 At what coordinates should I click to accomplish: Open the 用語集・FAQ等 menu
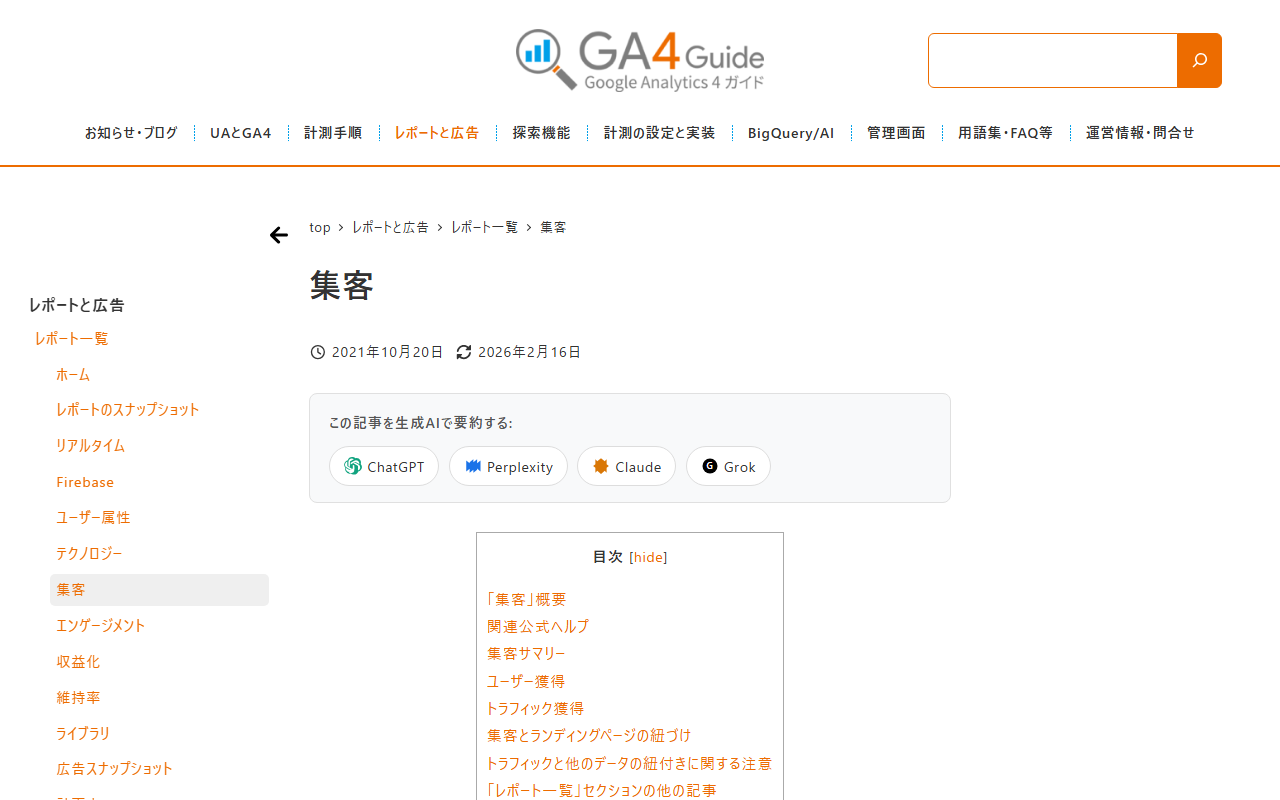pyautogui.click(x=1005, y=133)
